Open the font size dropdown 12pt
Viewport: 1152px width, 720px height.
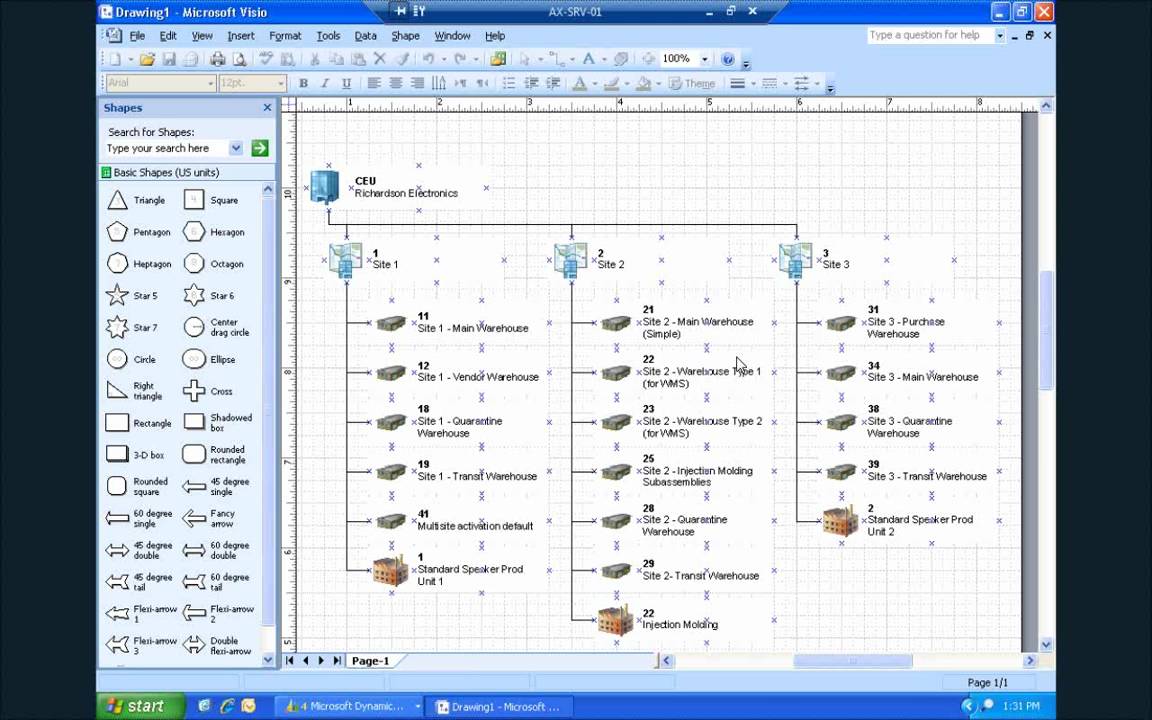(281, 83)
